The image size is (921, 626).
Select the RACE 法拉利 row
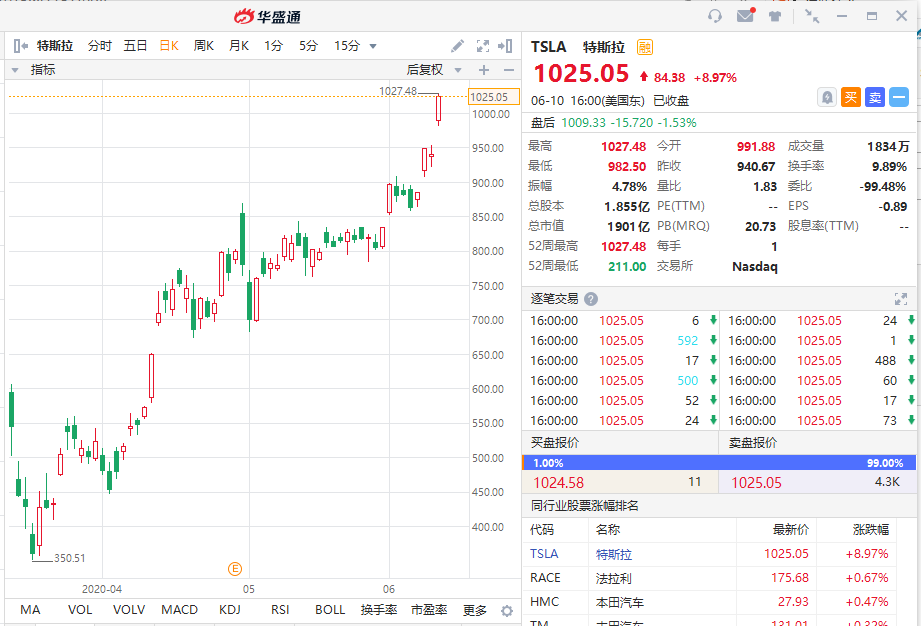[709, 578]
